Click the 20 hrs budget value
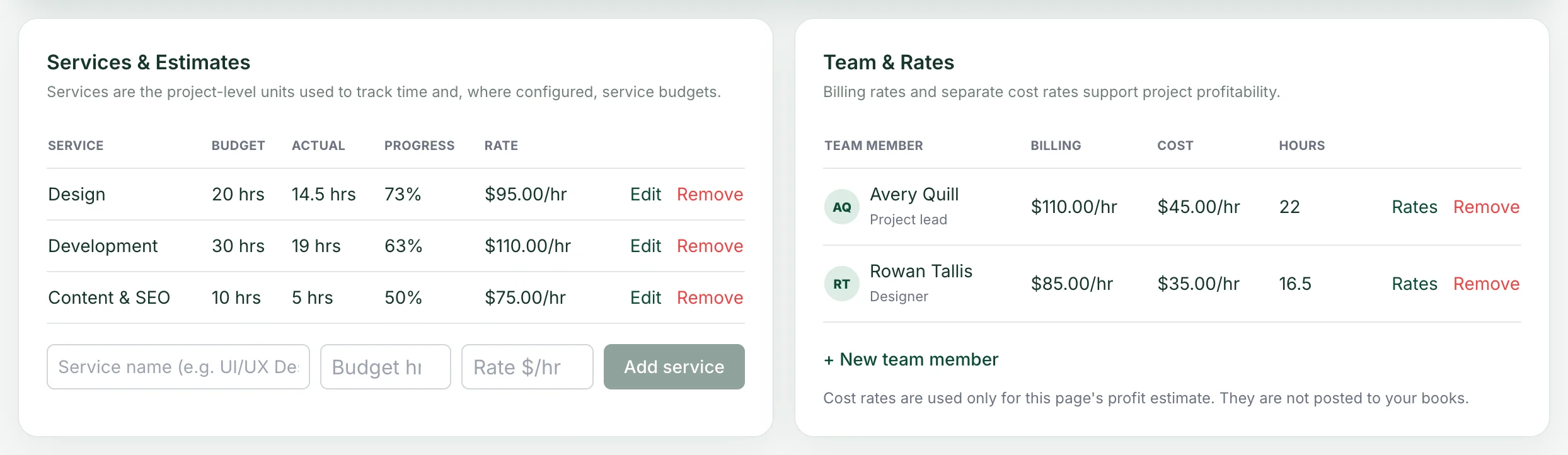The image size is (1568, 455). pyautogui.click(x=238, y=194)
